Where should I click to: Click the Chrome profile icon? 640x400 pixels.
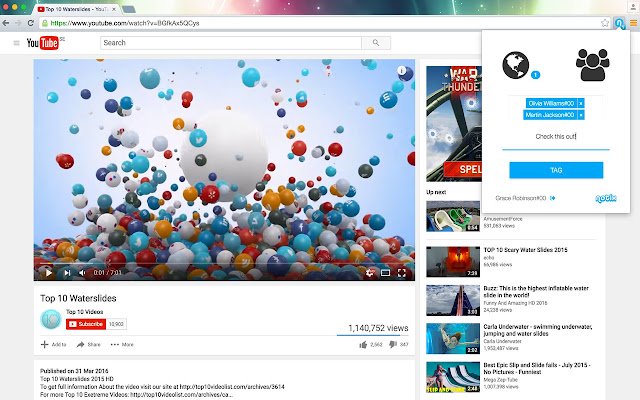click(632, 7)
